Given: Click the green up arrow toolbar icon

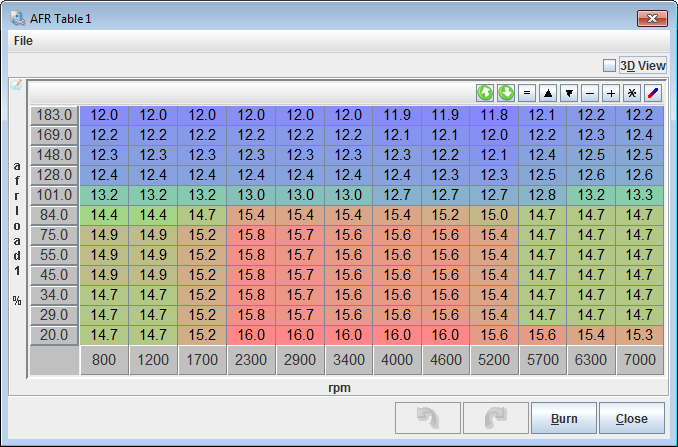Looking at the screenshot, I should (x=485, y=93).
